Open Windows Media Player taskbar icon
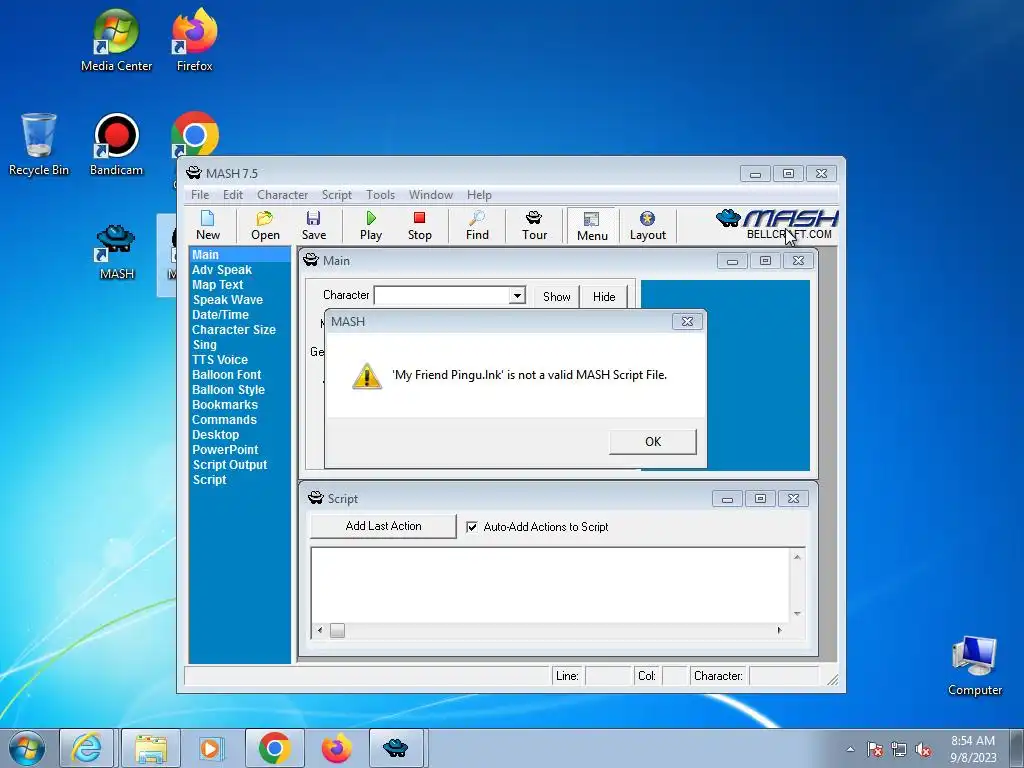The height and width of the screenshot is (768, 1024). [212, 748]
